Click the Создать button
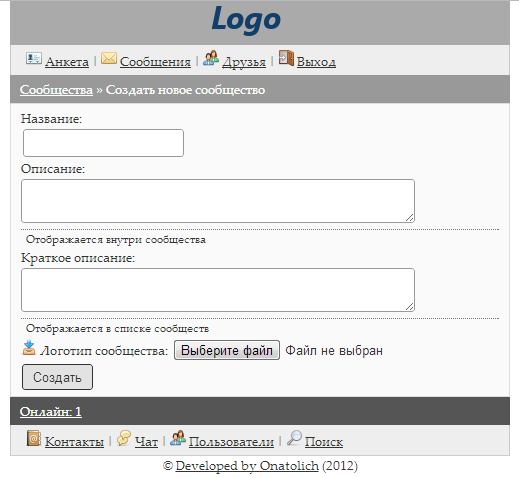Viewport: 519px width, 478px height. (57, 377)
